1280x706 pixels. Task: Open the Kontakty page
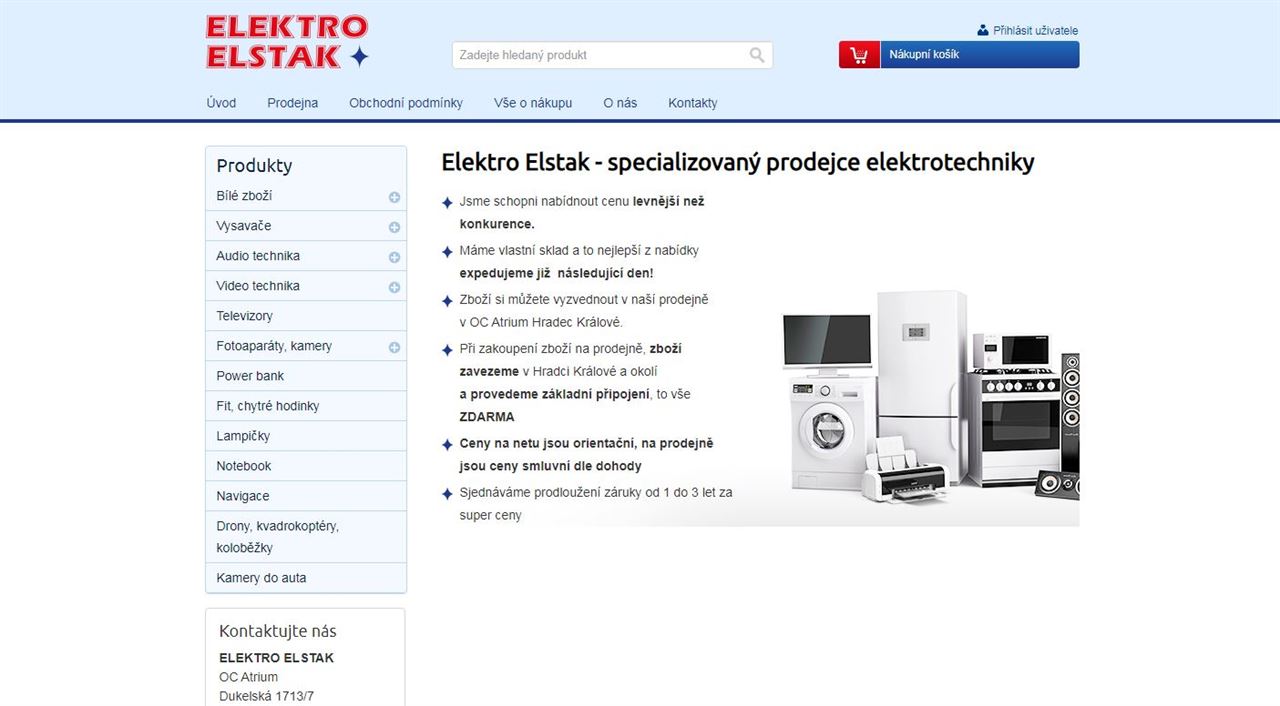click(x=693, y=103)
